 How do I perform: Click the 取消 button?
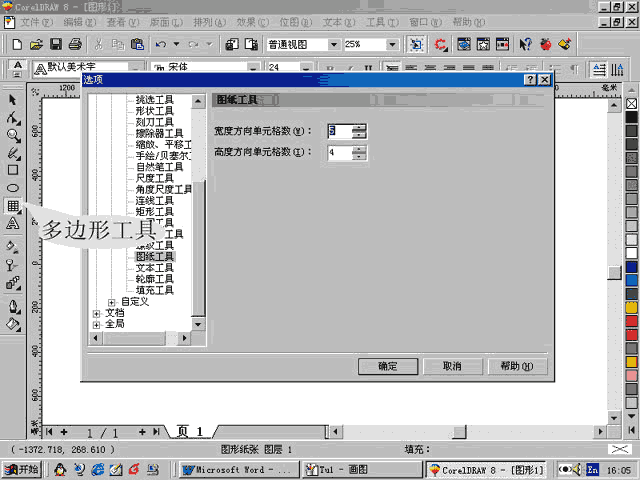click(x=451, y=367)
